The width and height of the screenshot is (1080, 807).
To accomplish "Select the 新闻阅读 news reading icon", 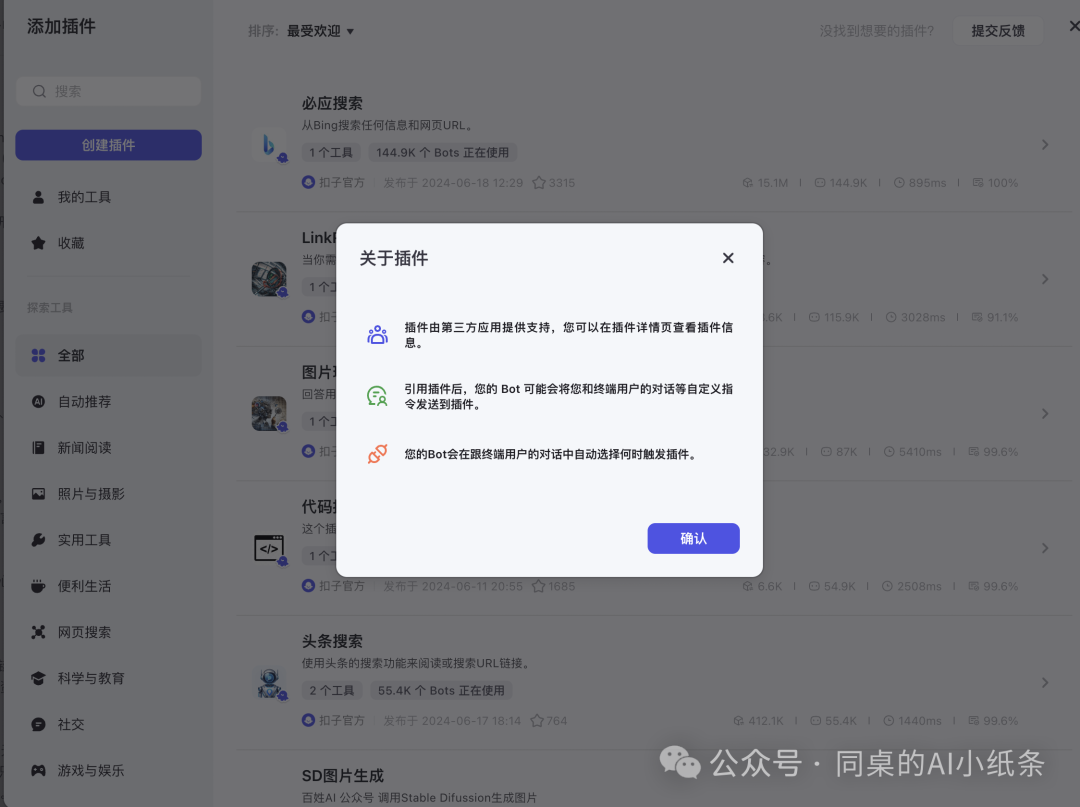I will (x=36, y=447).
